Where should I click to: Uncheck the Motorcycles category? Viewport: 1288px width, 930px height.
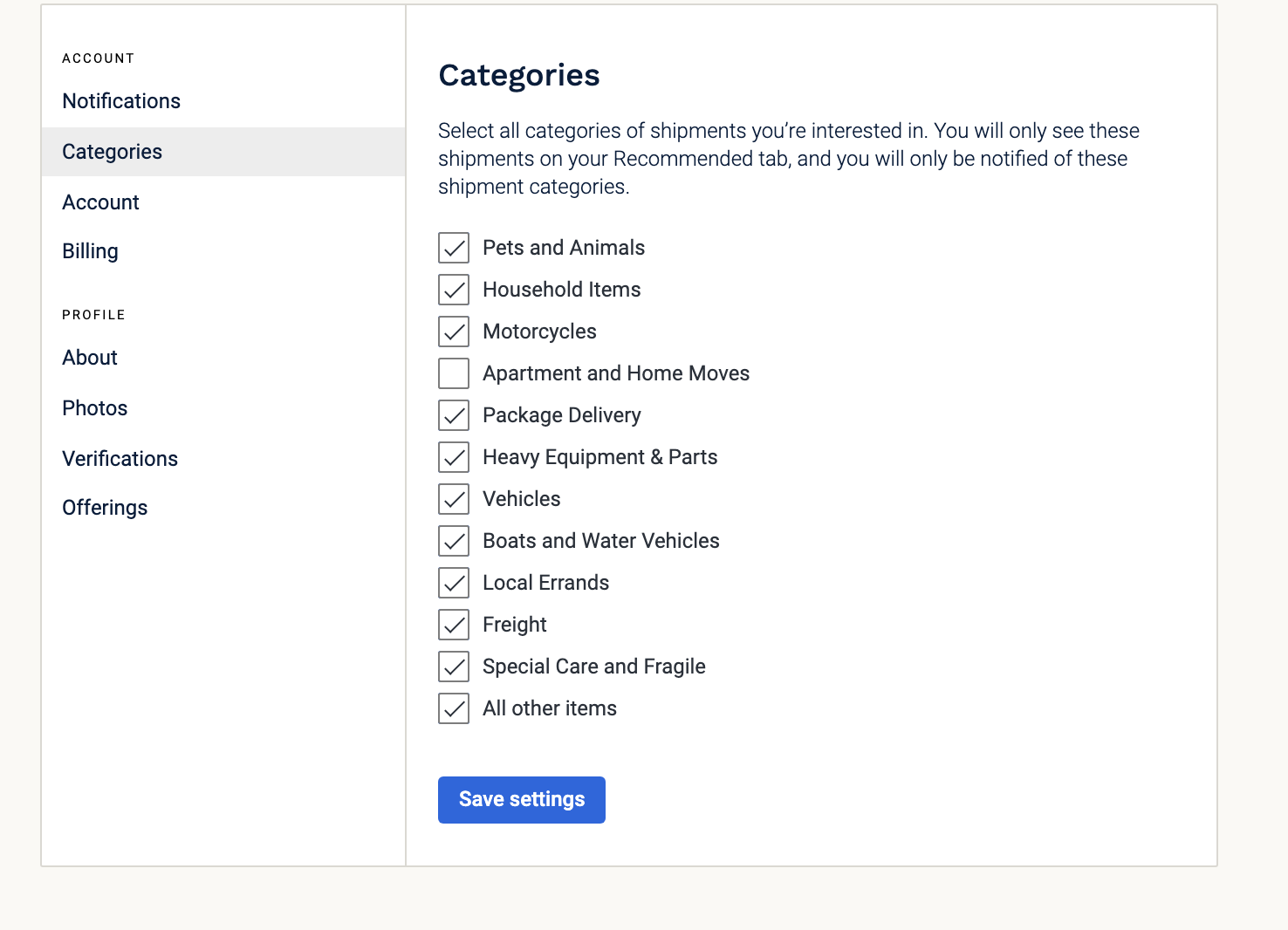coord(454,332)
